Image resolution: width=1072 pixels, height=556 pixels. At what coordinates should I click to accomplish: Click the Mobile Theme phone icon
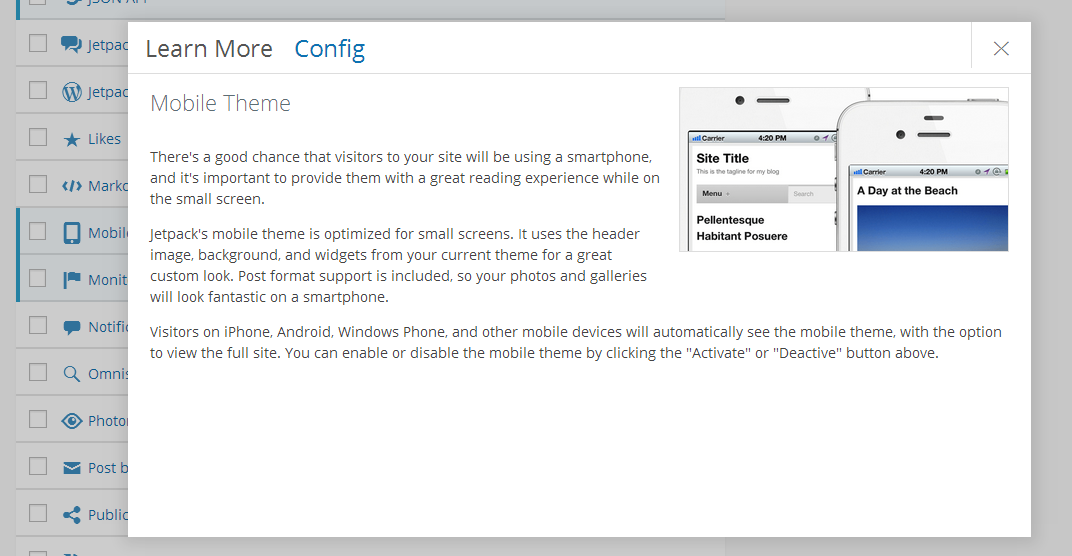pyautogui.click(x=71, y=233)
